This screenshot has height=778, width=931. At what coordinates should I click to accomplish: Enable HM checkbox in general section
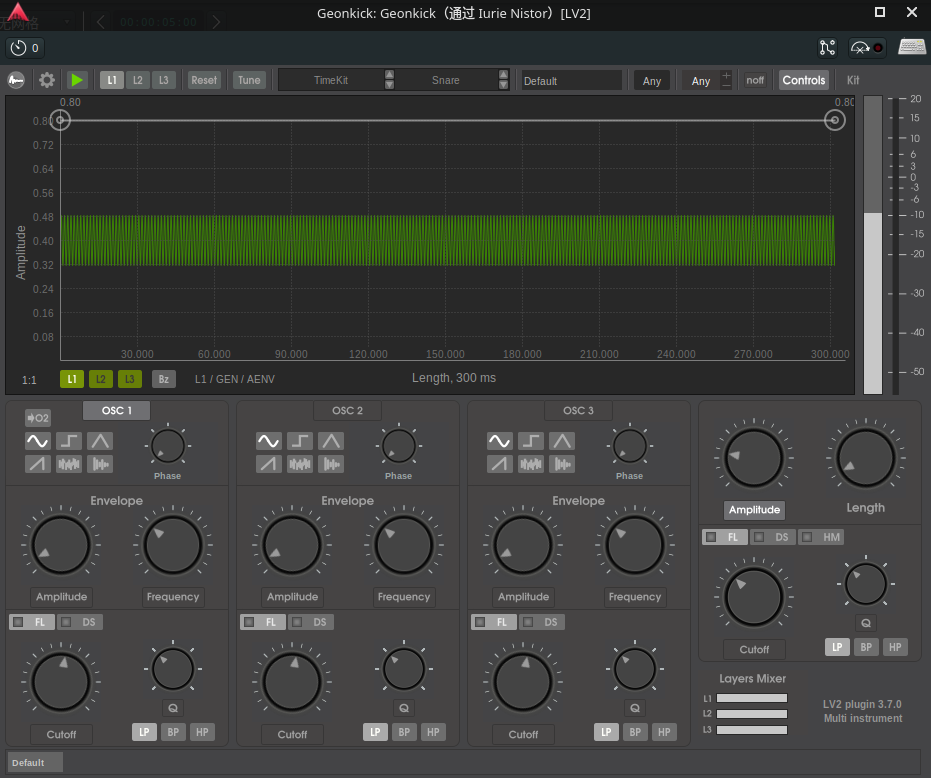[x=807, y=537]
